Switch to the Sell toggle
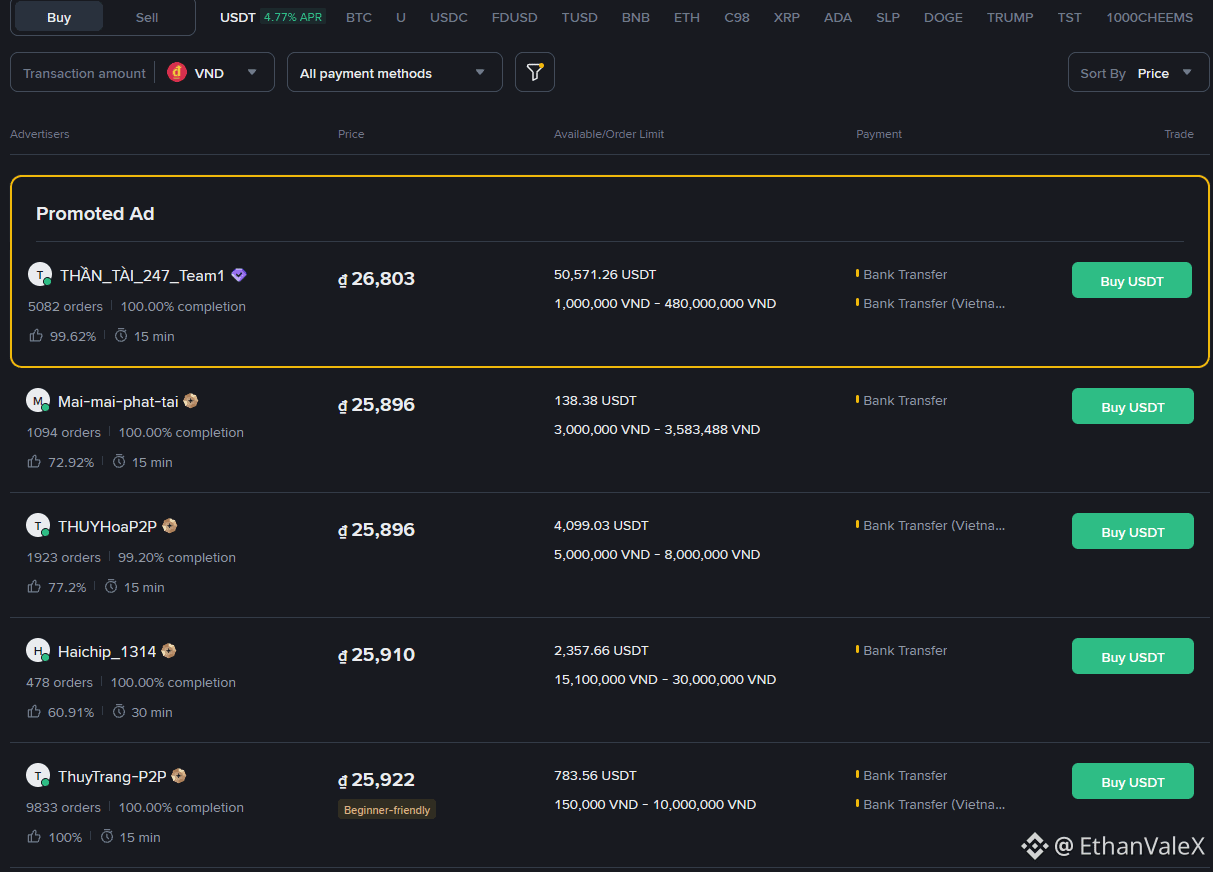Viewport: 1213px width, 872px height. click(x=147, y=17)
